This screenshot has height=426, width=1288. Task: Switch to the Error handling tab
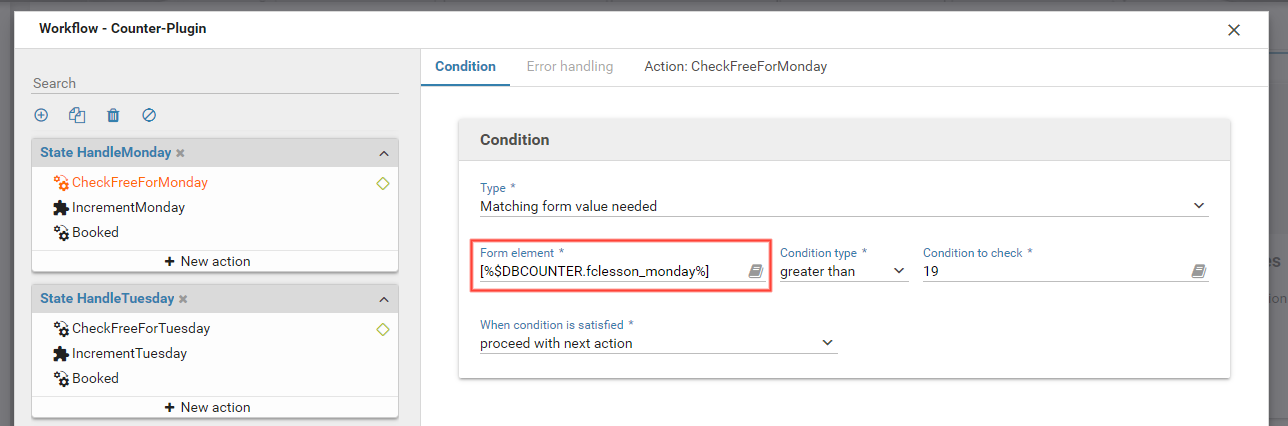[x=570, y=67]
